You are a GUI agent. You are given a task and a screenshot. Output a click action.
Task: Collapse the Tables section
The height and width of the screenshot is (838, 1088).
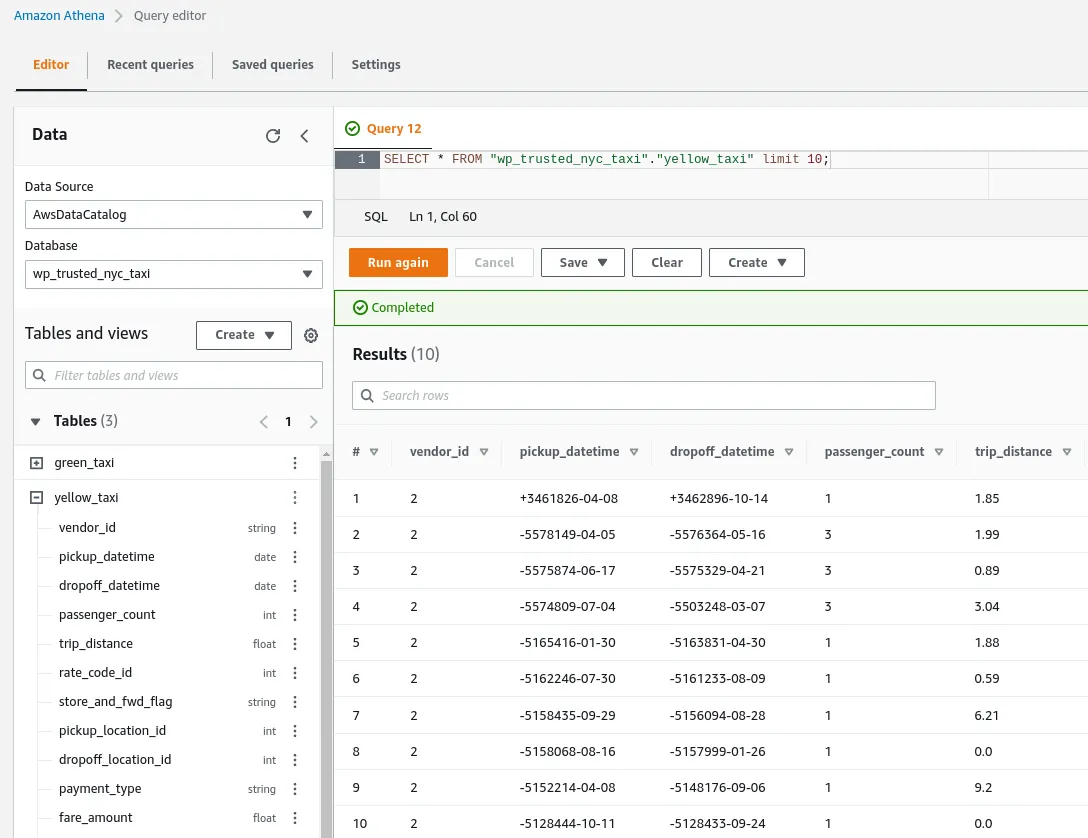pos(35,422)
